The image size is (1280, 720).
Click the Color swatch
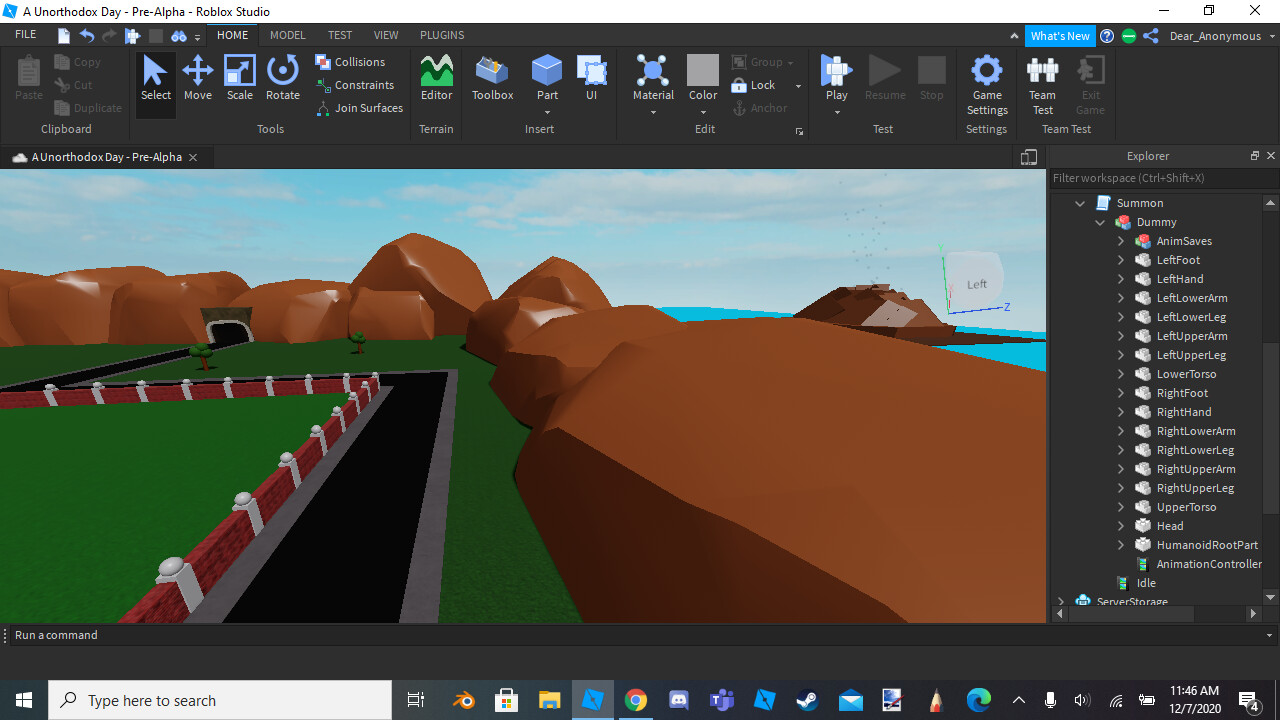(x=703, y=70)
